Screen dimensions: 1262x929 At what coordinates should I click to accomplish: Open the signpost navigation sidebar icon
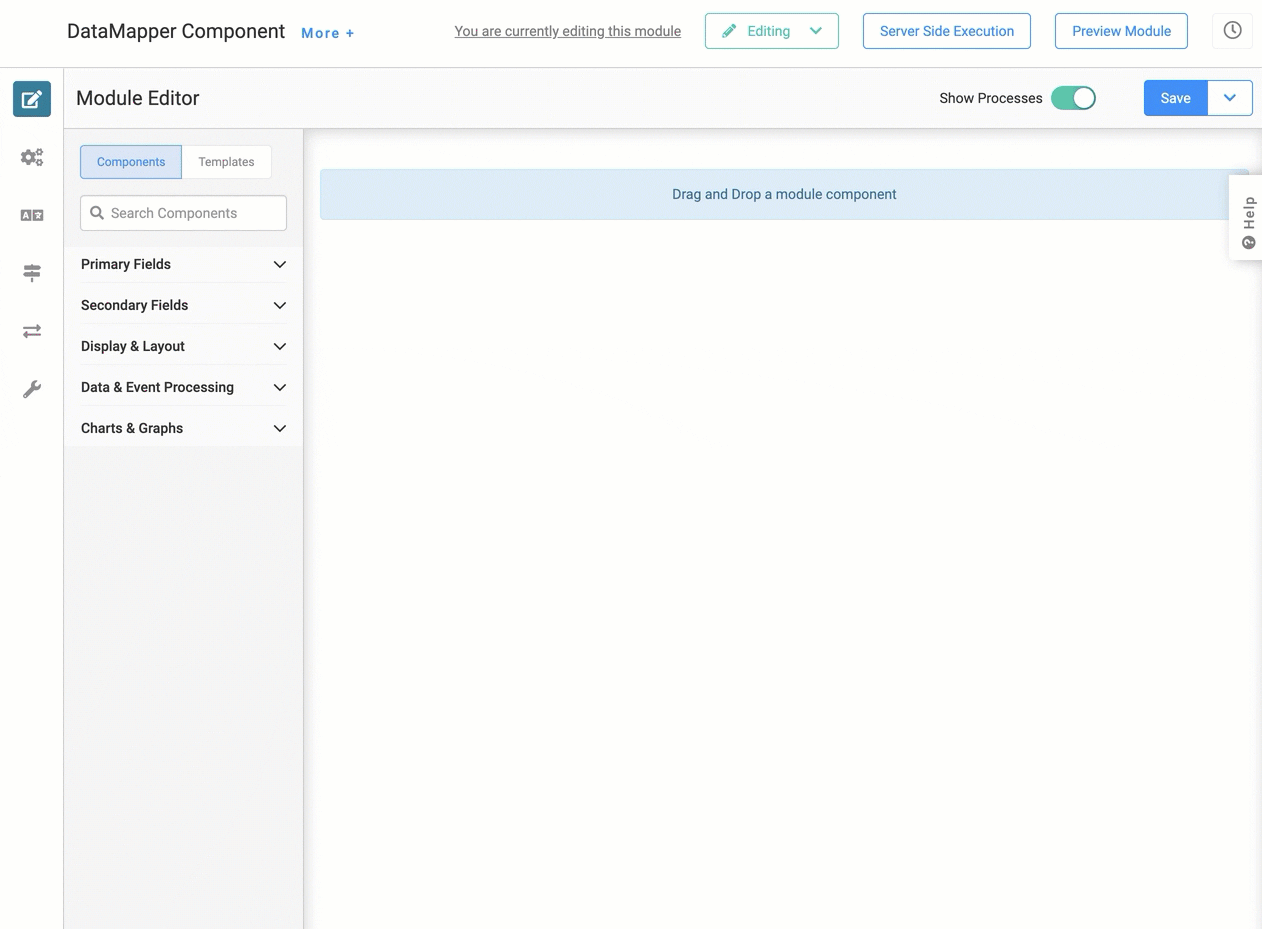point(32,273)
